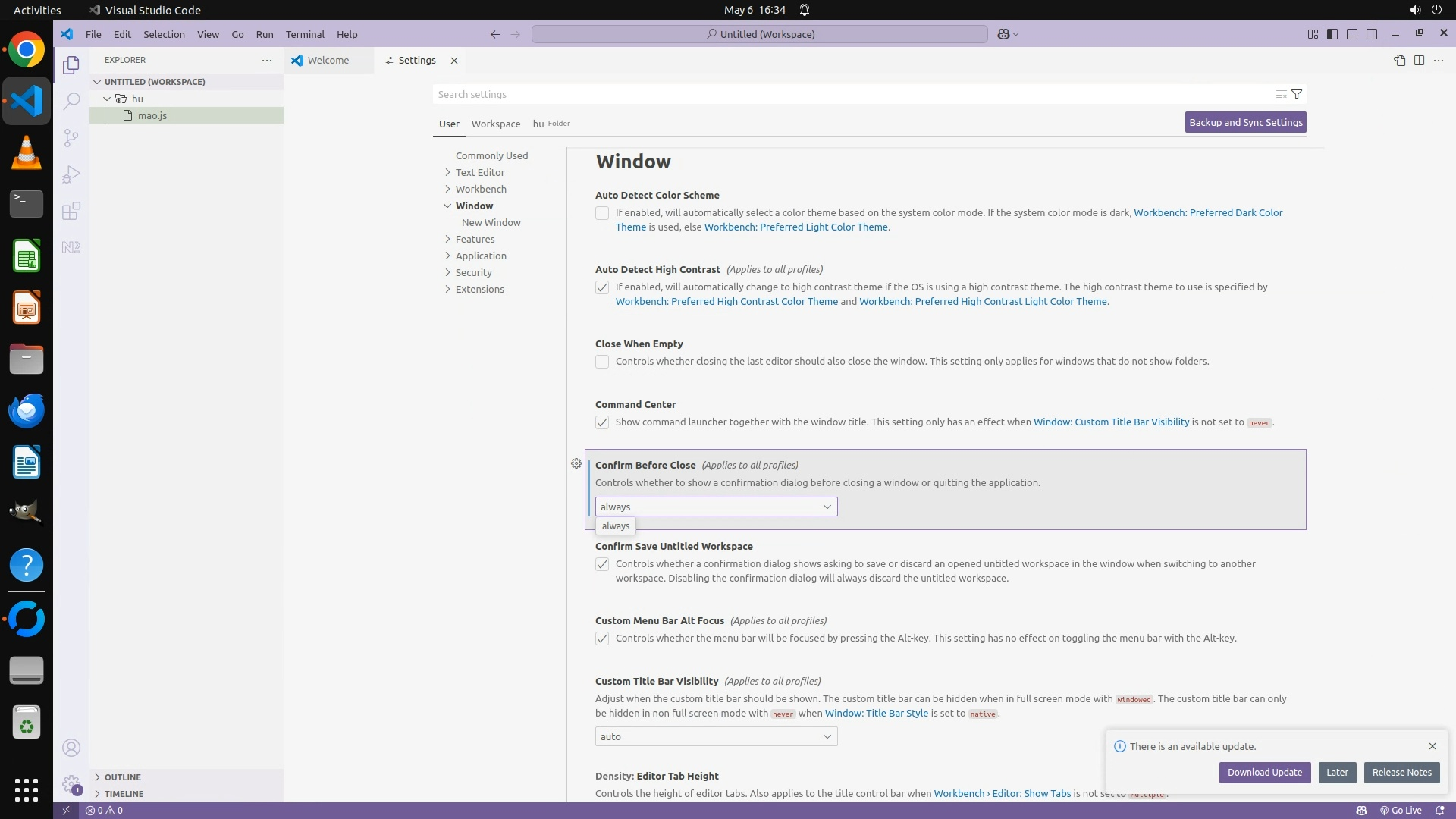Click the Accounts icon in activity bar
The width and height of the screenshot is (1456, 819).
click(x=71, y=748)
